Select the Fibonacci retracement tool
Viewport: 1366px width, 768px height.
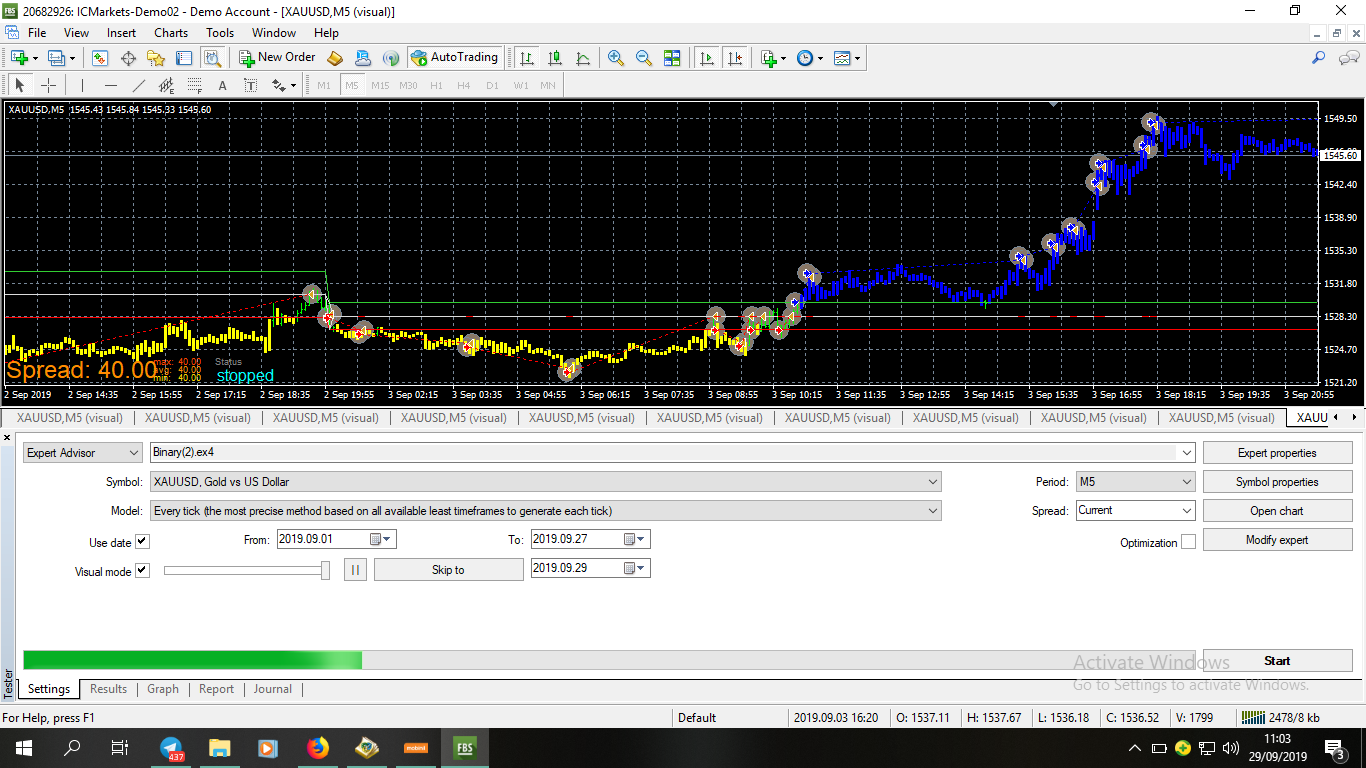pos(195,85)
